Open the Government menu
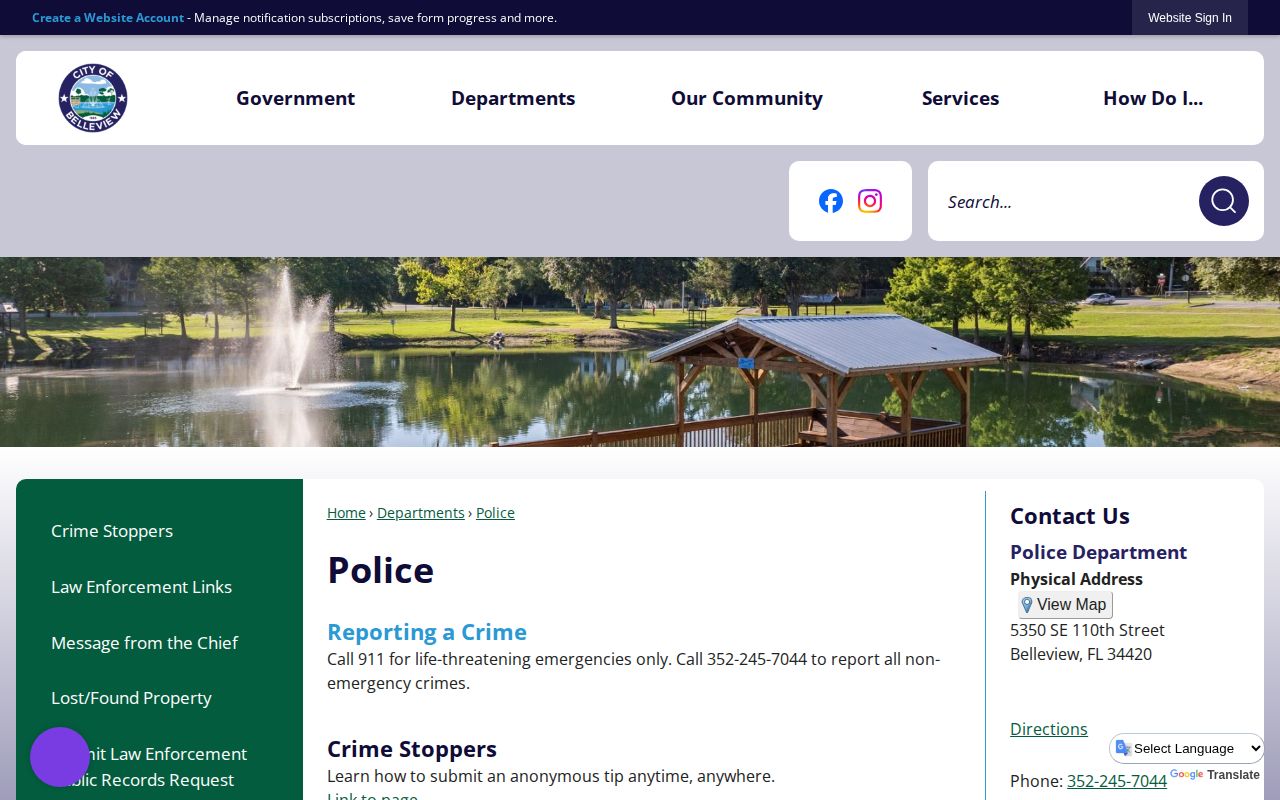 (x=295, y=98)
